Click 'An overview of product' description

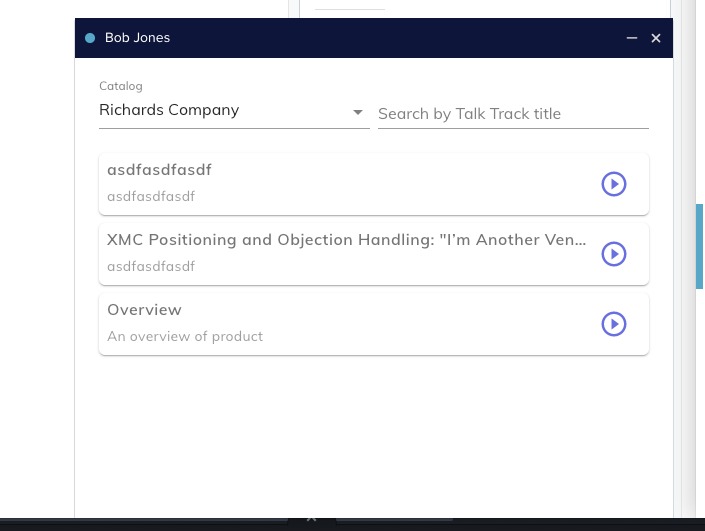pos(185,336)
